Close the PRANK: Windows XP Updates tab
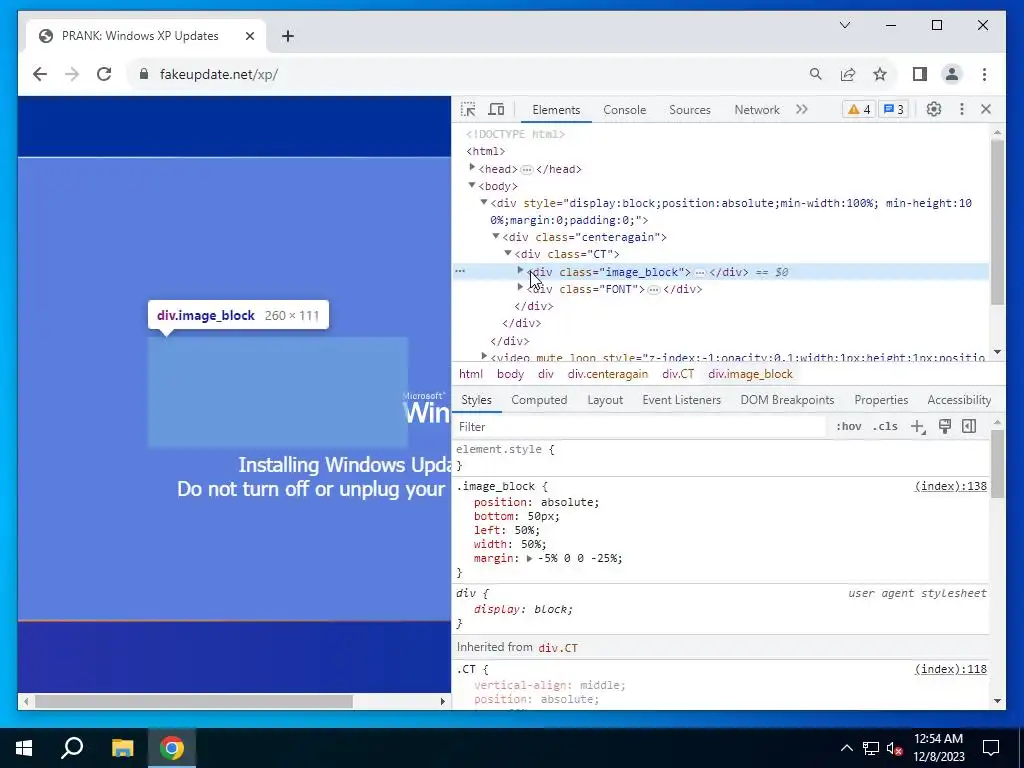The width and height of the screenshot is (1024, 768). click(x=249, y=36)
